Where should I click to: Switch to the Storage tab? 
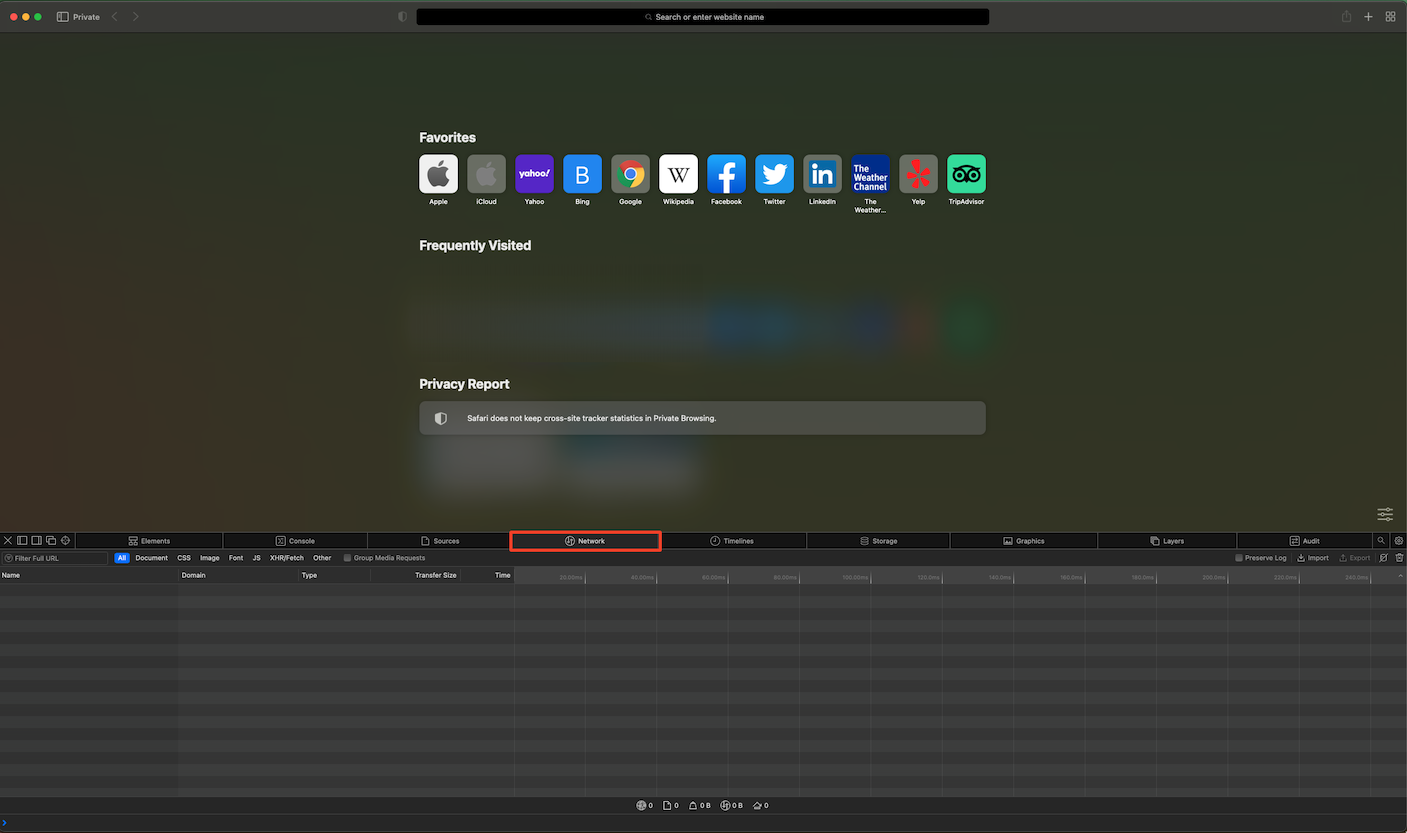click(x=878, y=541)
